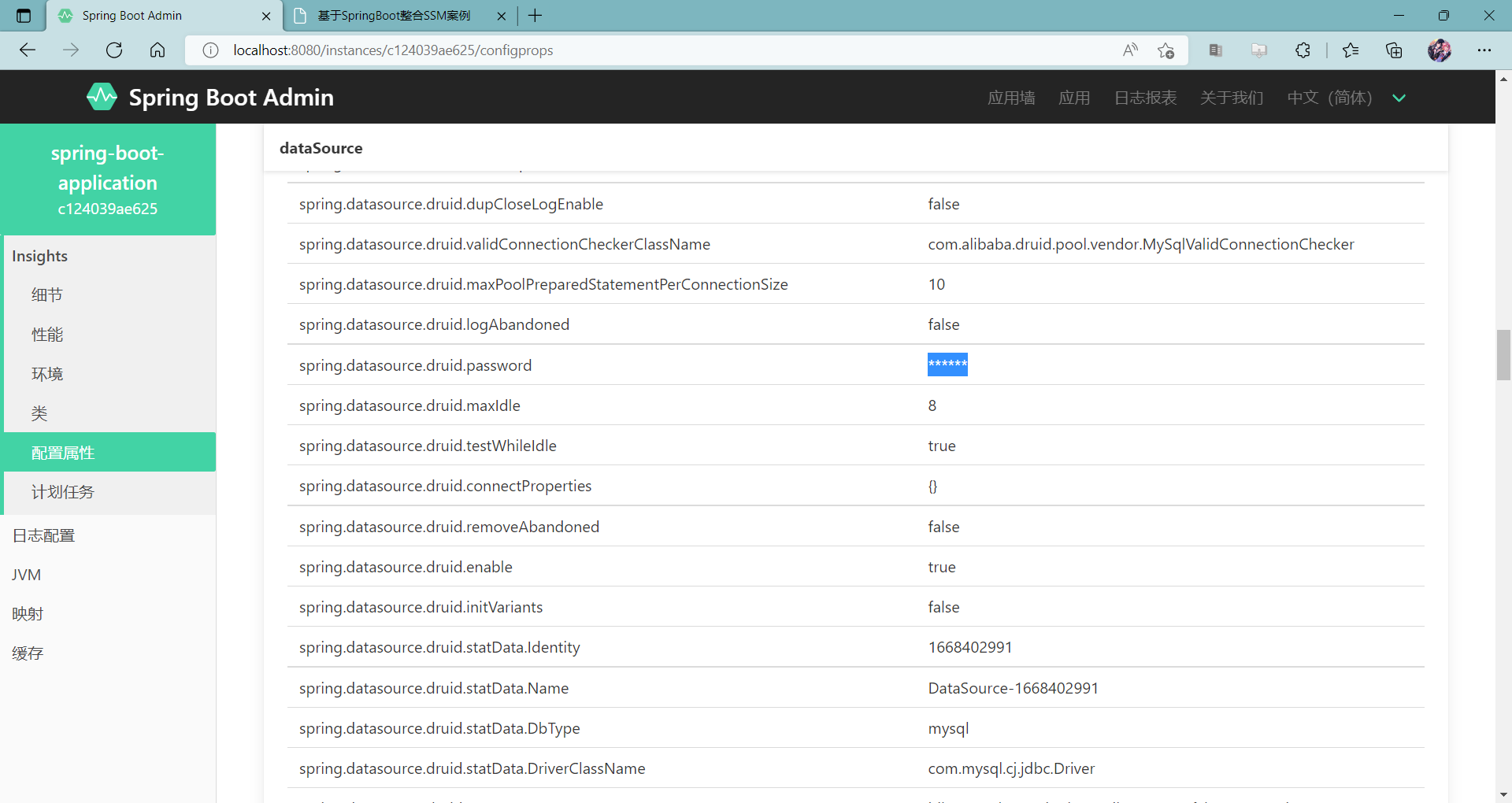This screenshot has height=803, width=1512.
Task: Open the 应用 navigation item
Action: click(1074, 98)
